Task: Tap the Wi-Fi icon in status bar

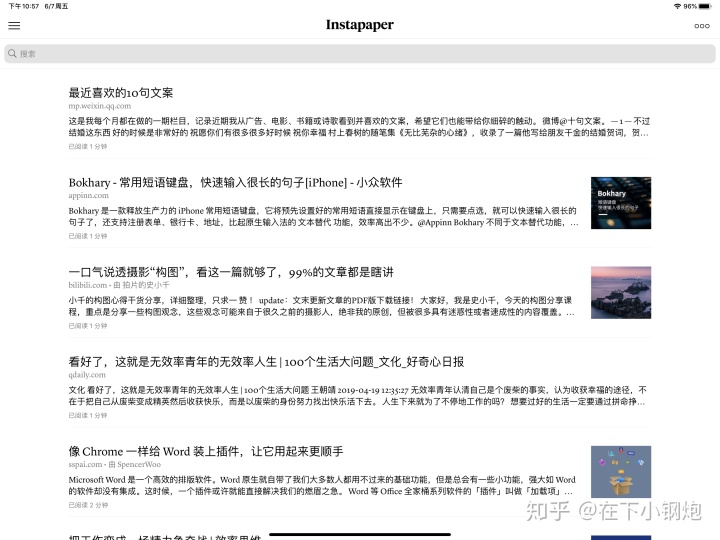Action: [x=677, y=6]
